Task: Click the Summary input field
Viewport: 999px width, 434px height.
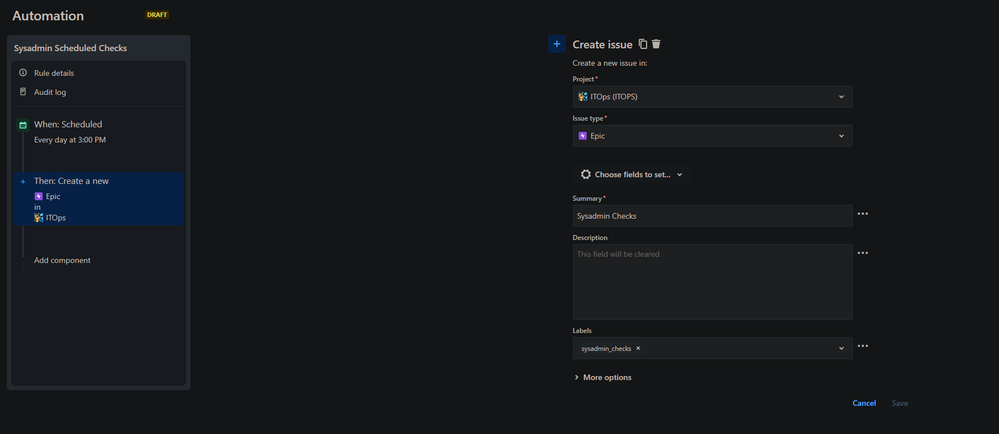Action: point(712,216)
